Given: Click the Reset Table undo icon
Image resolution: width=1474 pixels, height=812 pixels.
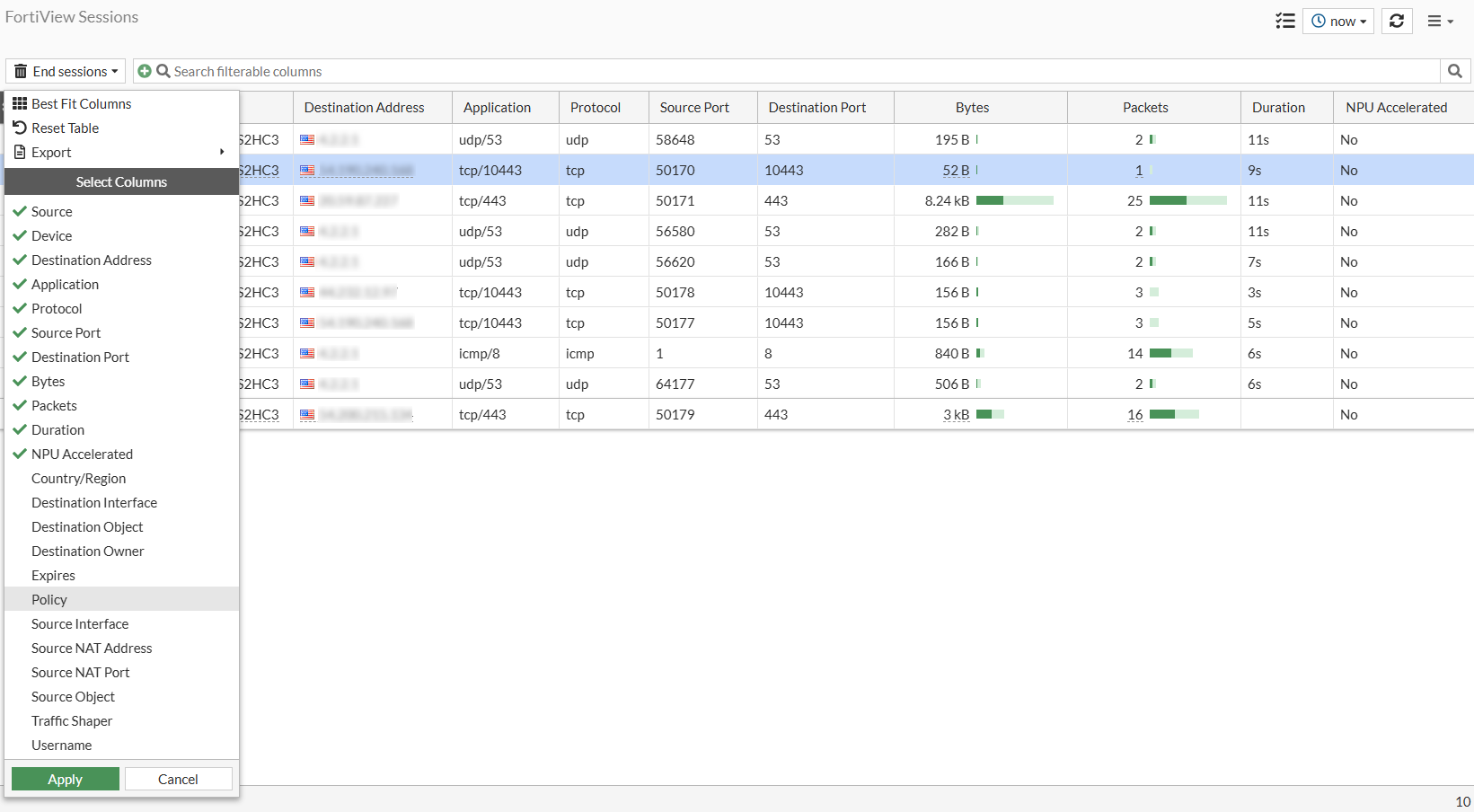Looking at the screenshot, I should pyautogui.click(x=20, y=128).
